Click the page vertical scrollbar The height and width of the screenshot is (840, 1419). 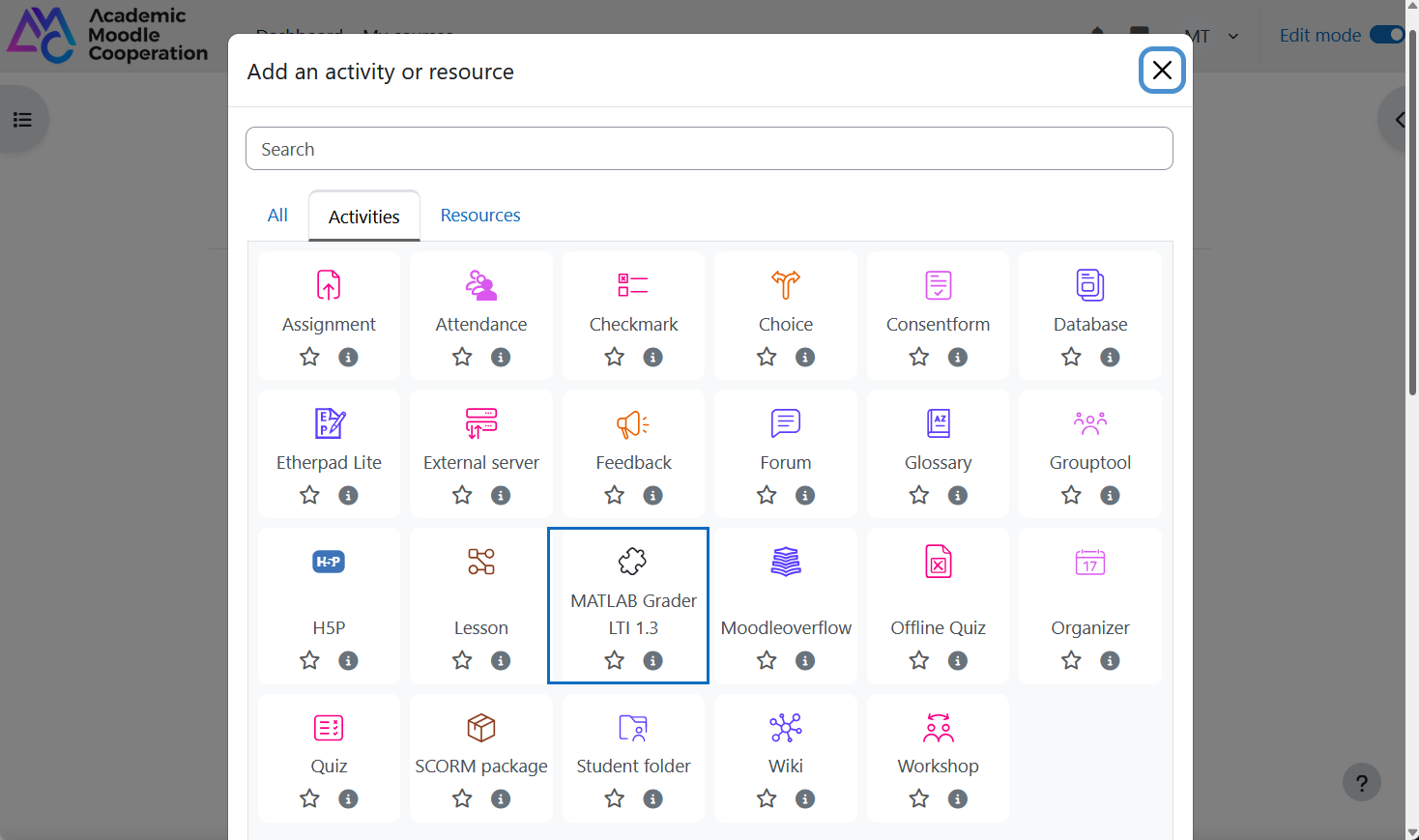[1412, 213]
